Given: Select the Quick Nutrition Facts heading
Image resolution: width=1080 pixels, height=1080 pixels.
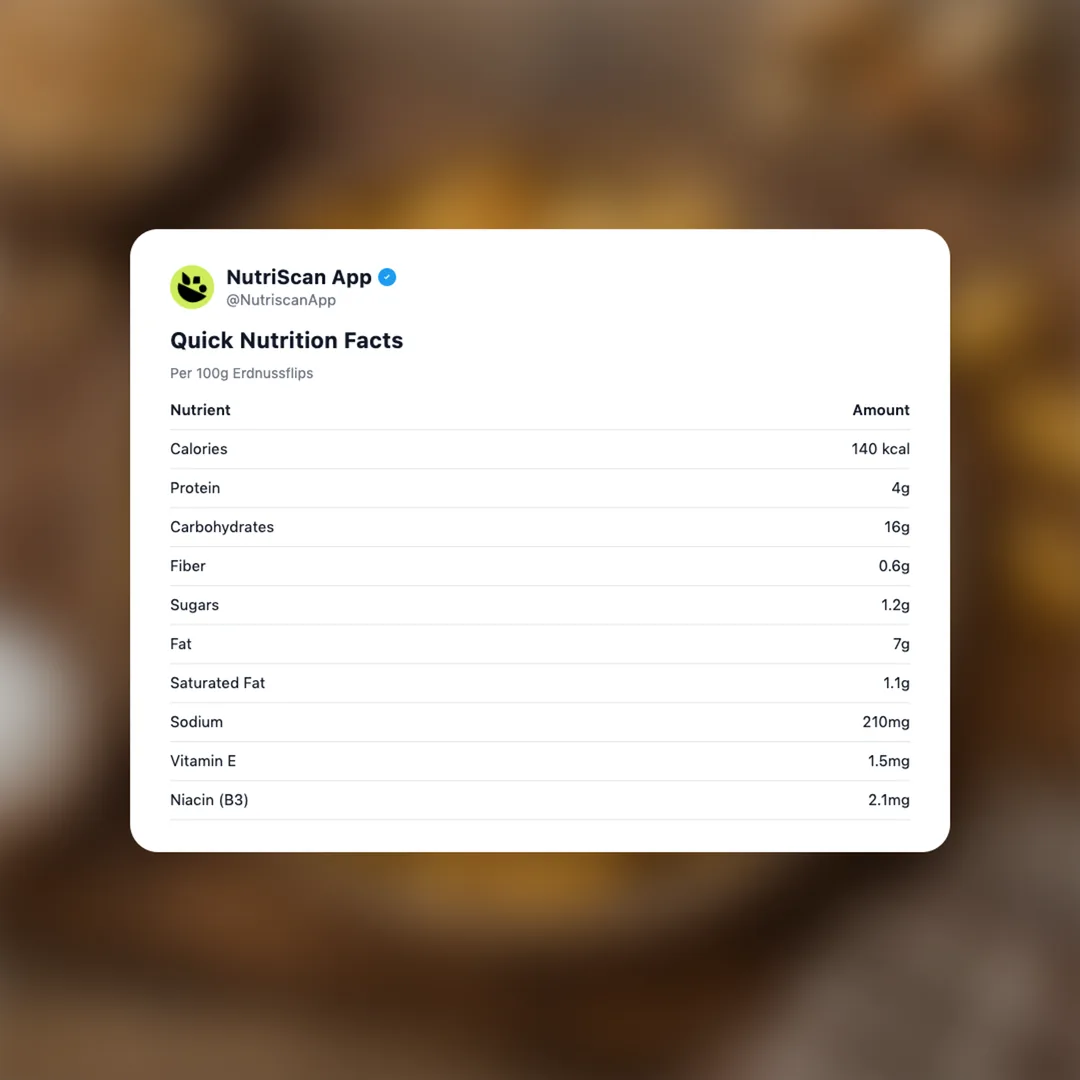Looking at the screenshot, I should point(286,340).
